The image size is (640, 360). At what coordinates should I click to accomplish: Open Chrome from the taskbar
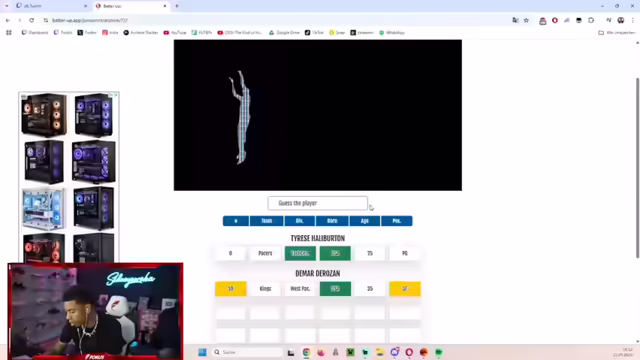point(306,352)
